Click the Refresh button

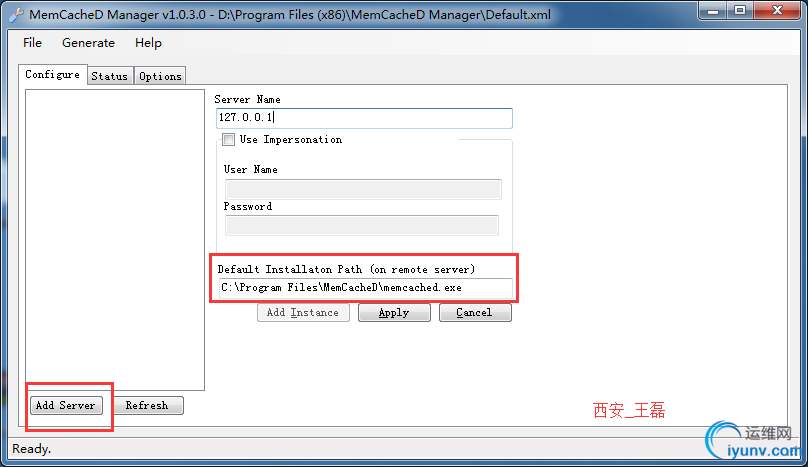[147, 405]
